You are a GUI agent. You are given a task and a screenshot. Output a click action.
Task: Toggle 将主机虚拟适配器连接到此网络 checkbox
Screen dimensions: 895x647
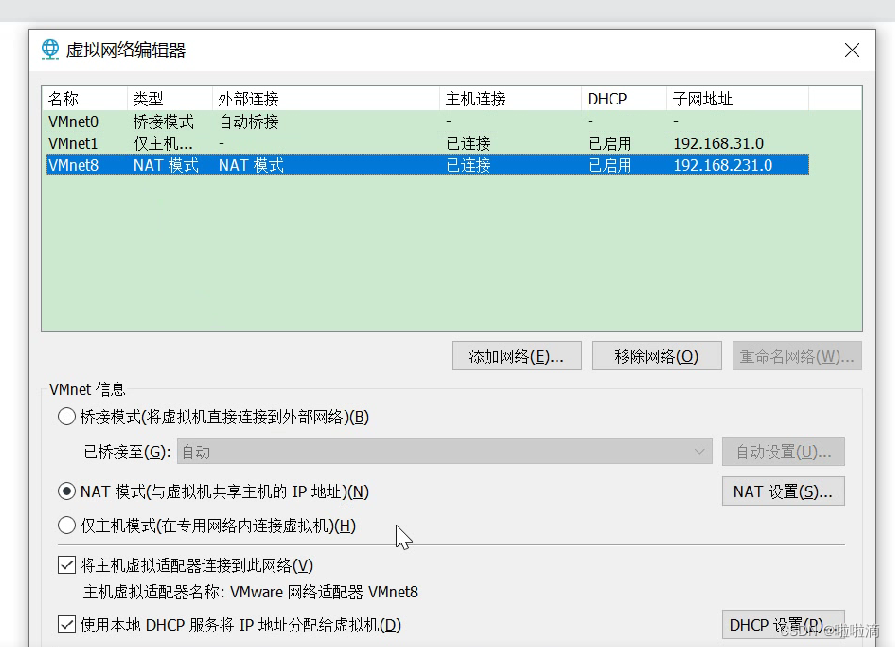click(67, 565)
